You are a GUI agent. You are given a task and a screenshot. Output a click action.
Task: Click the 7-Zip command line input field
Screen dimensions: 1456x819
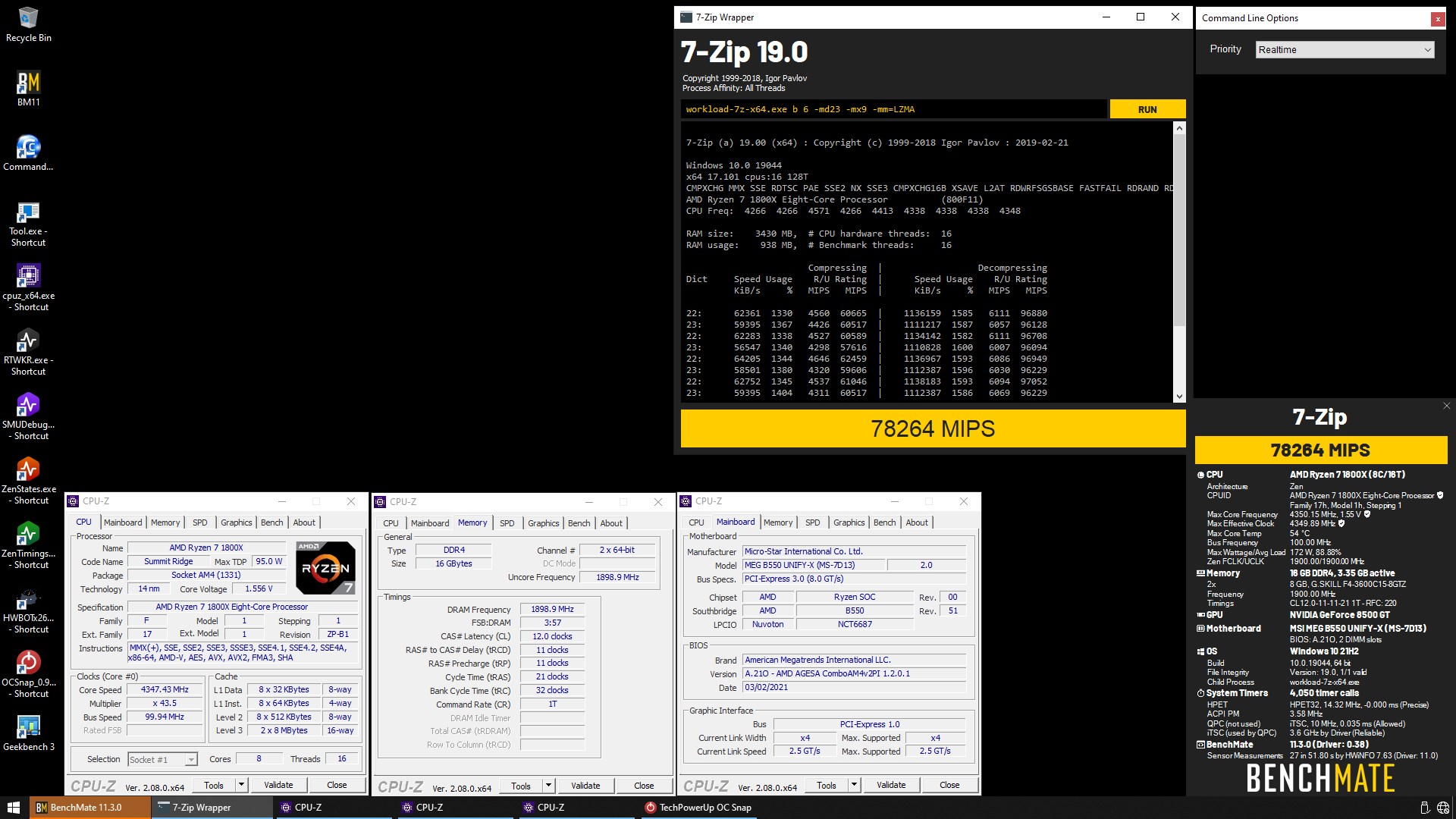[893, 109]
